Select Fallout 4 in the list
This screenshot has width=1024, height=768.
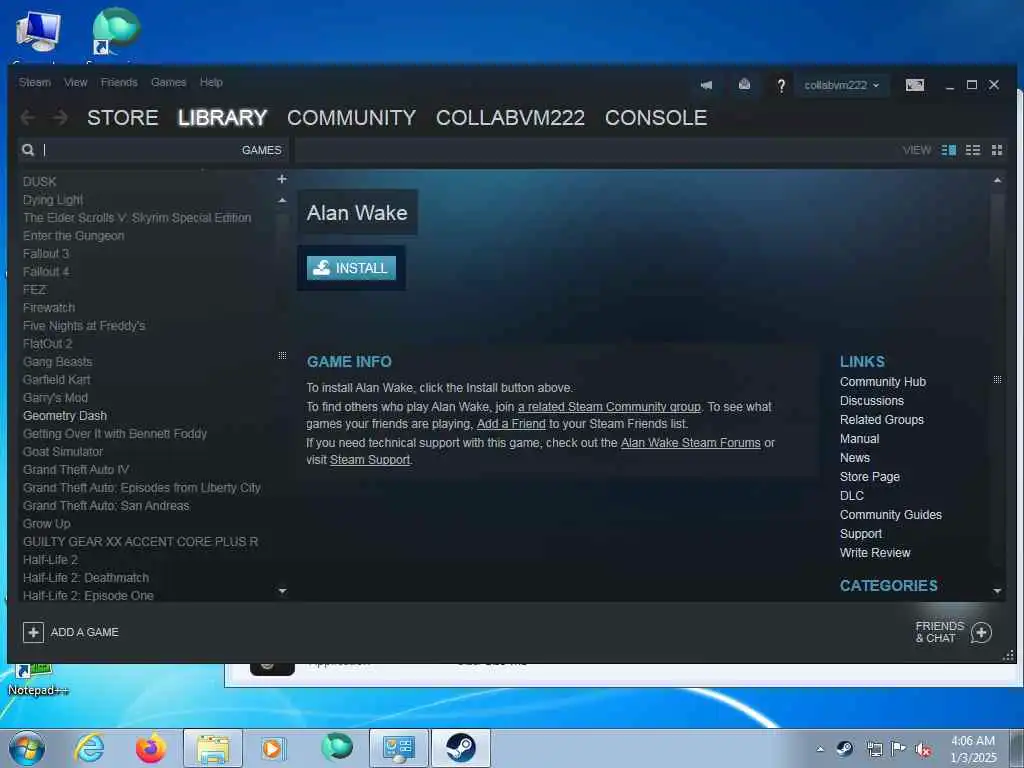46,272
